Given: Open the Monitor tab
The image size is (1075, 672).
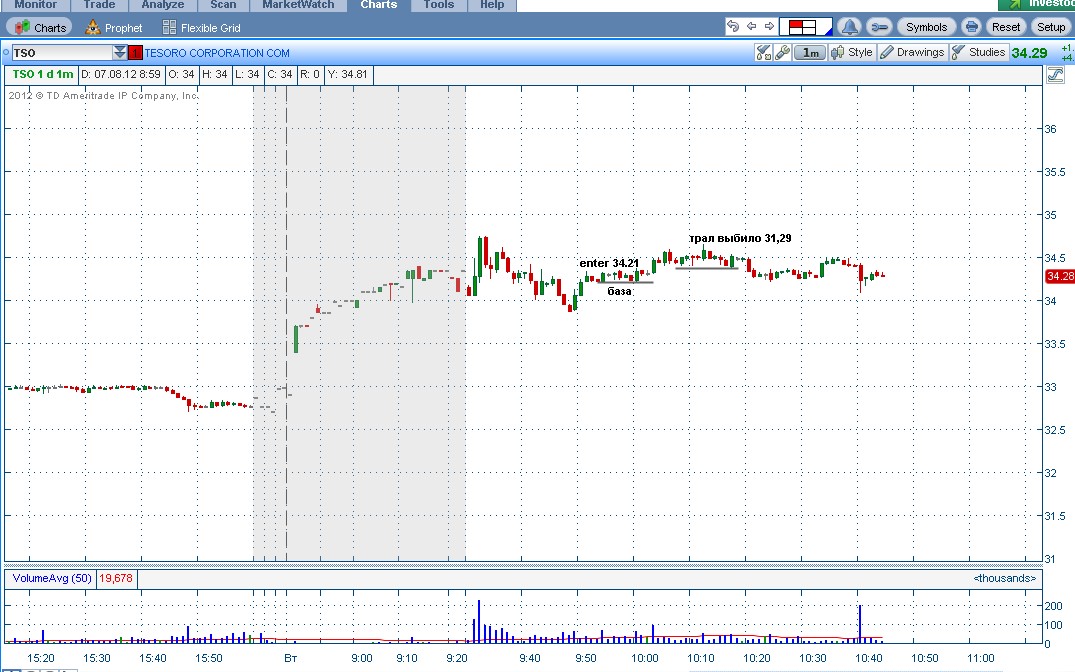Looking at the screenshot, I should pos(36,5).
